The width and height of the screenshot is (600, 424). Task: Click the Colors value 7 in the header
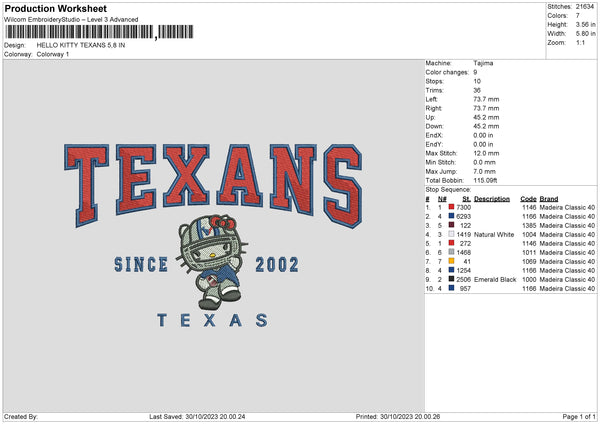pyautogui.click(x=577, y=16)
